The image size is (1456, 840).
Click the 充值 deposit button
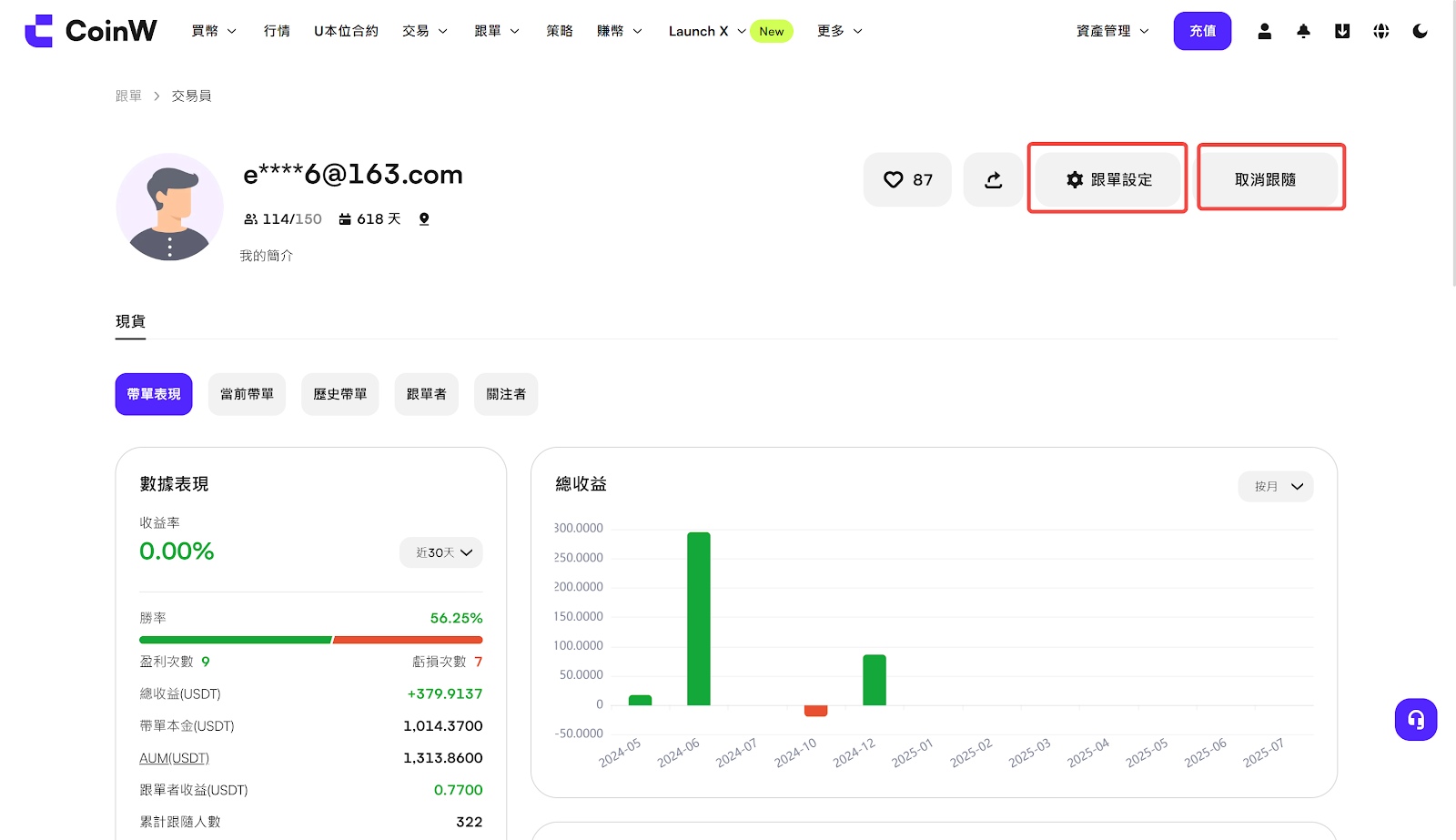click(x=1202, y=31)
